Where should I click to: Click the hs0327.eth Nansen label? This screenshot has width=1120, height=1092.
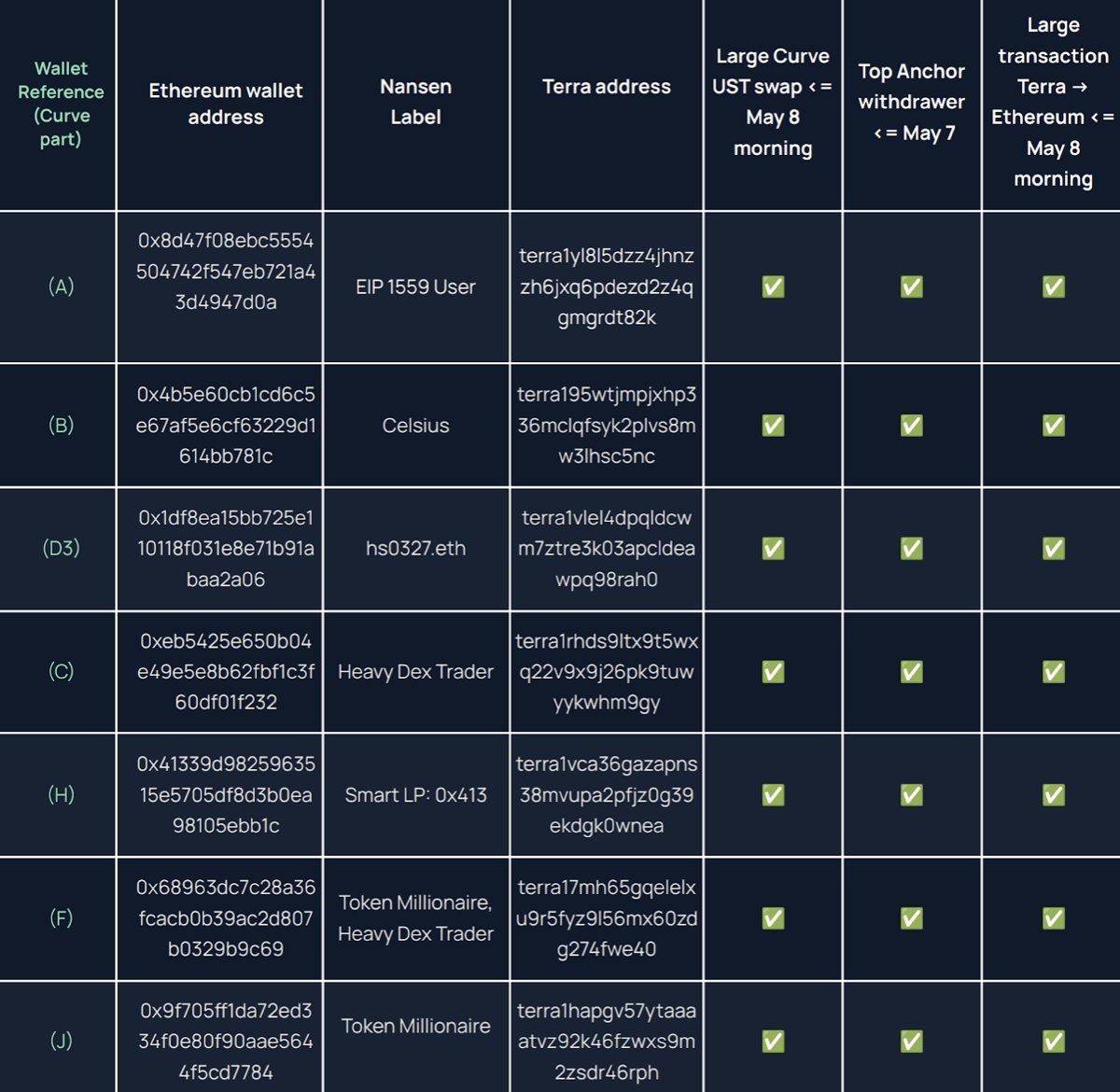(x=415, y=549)
